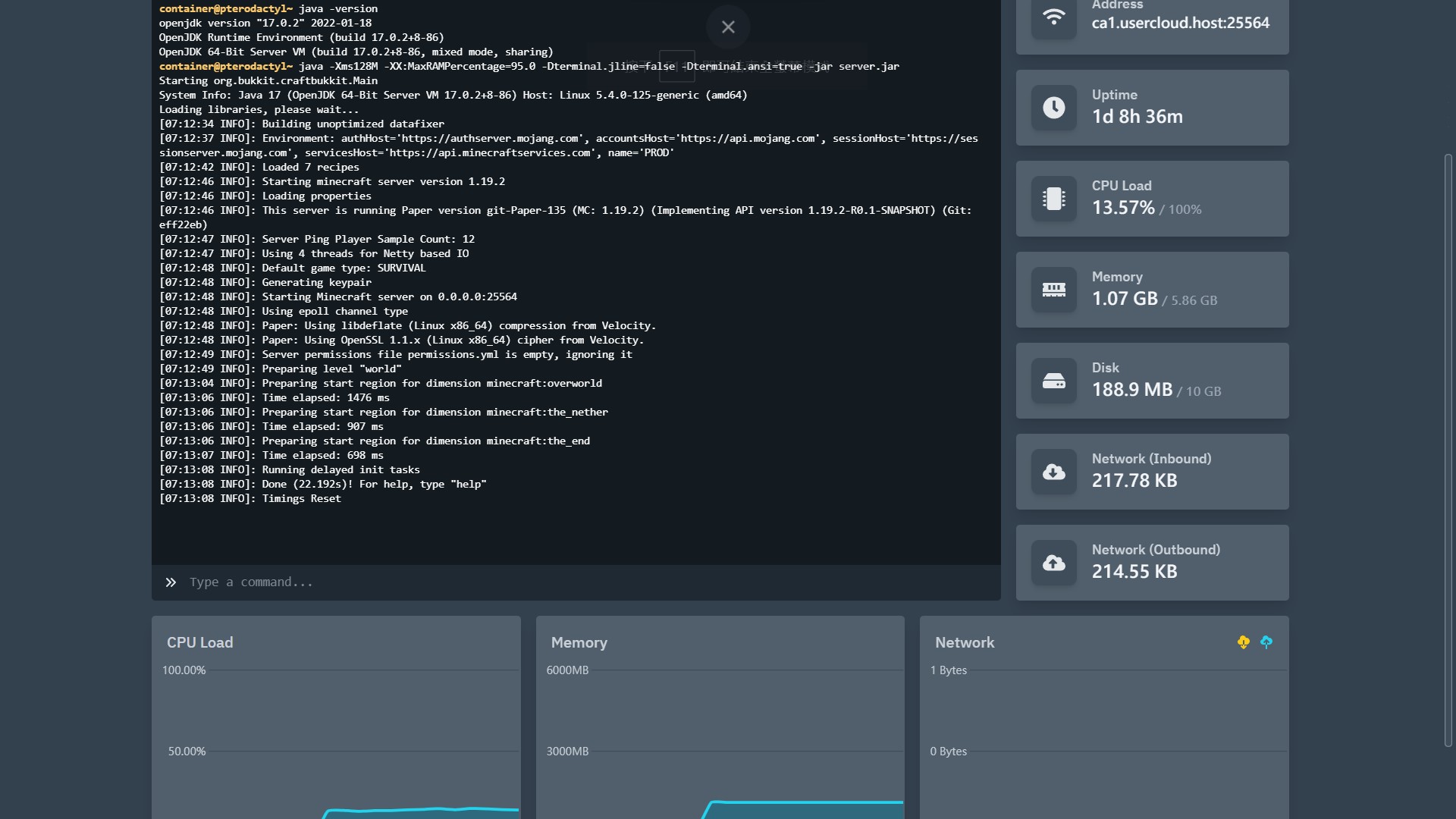
Task: Click the memory module icon on the Memory card
Action: pos(1053,290)
